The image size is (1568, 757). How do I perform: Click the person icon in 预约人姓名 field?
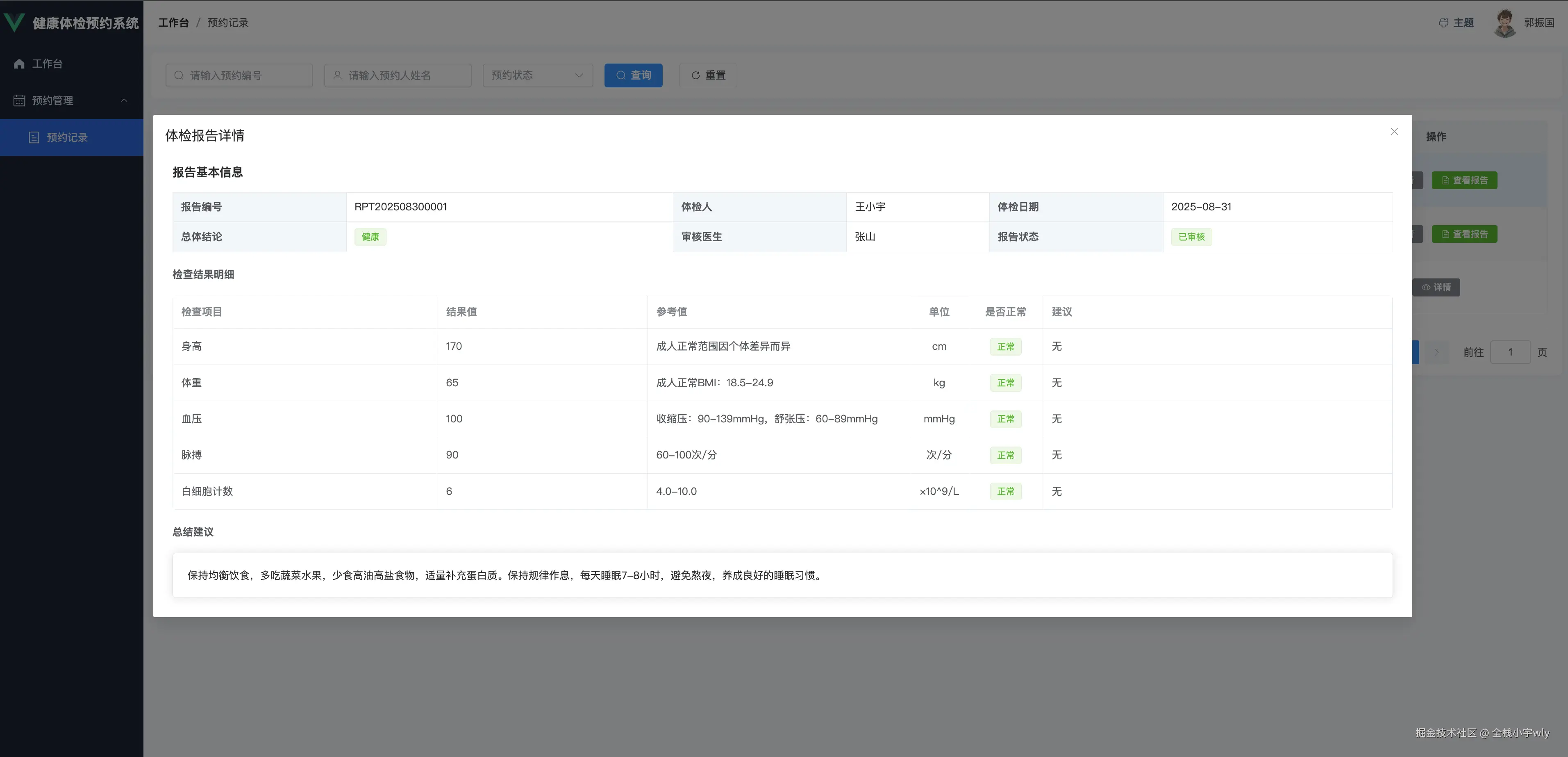coord(337,75)
